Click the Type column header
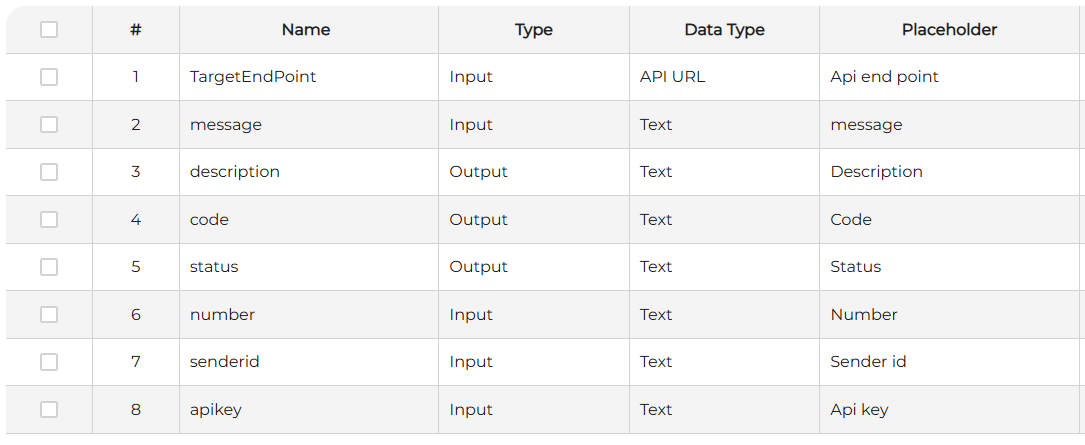1085x445 pixels. 533,30
